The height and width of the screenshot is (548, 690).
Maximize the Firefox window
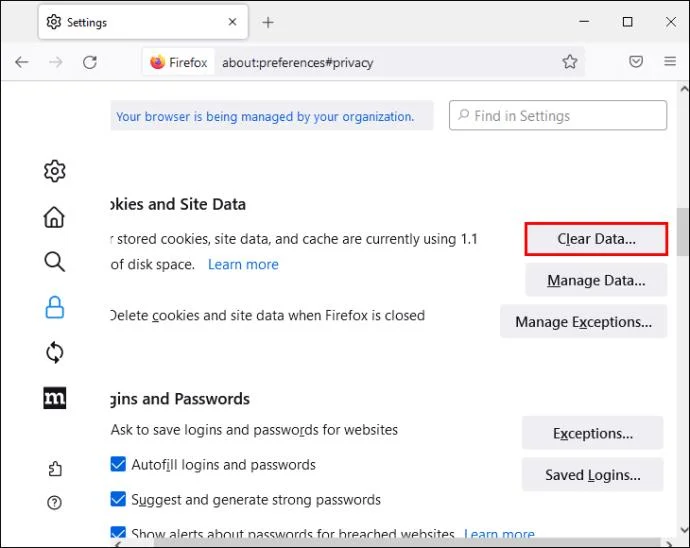(628, 22)
